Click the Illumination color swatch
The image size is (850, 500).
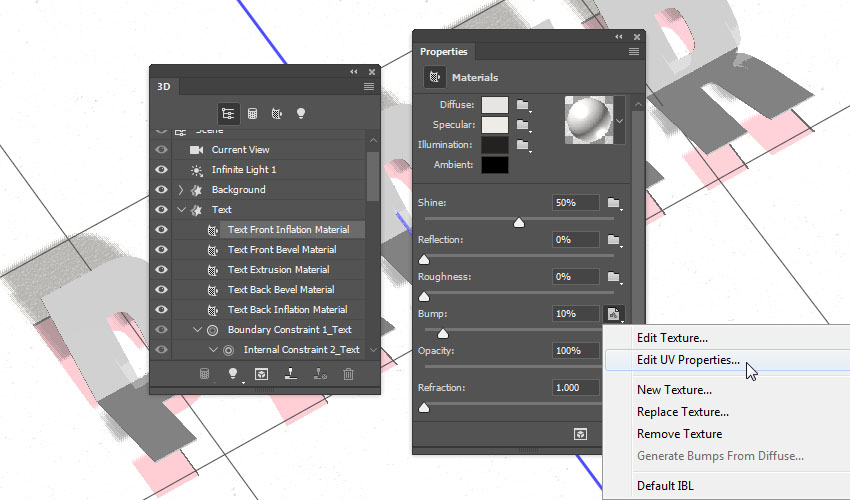point(495,145)
